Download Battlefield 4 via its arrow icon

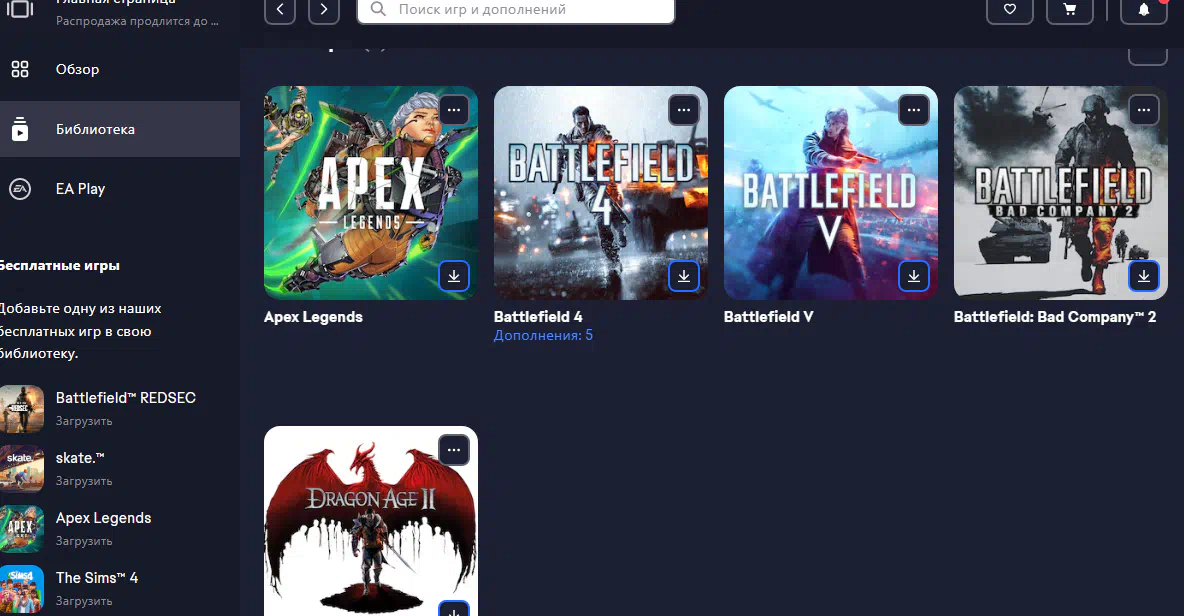684,276
